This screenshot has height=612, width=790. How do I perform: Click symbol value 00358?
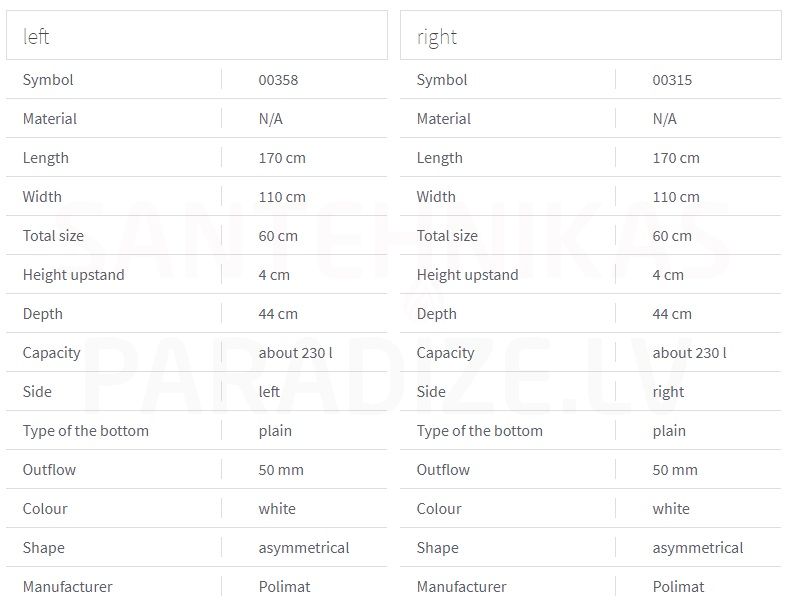278,80
